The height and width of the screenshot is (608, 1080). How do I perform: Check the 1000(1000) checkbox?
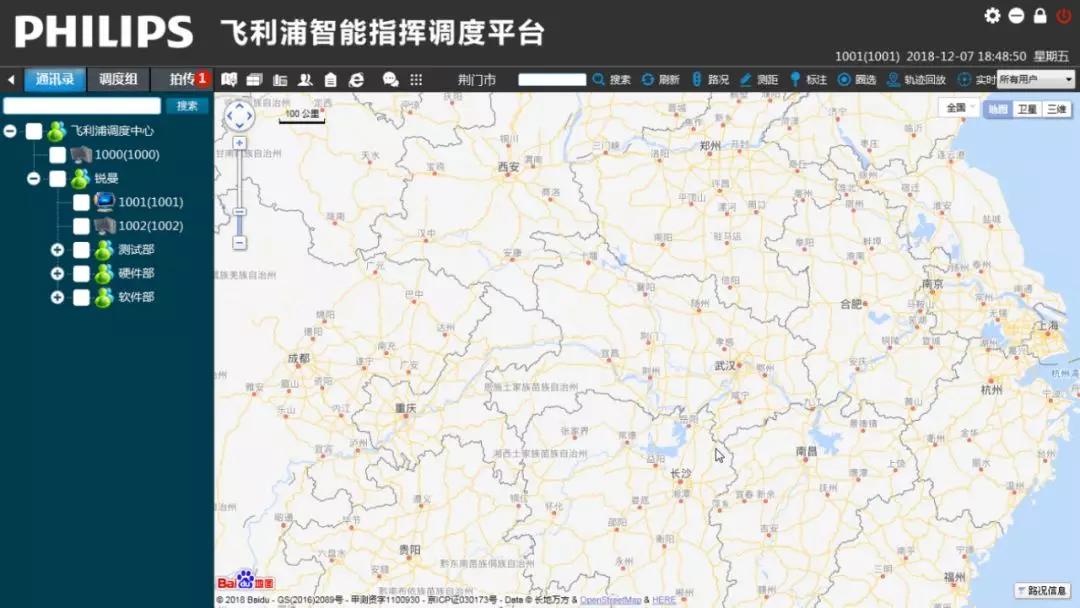[x=57, y=155]
